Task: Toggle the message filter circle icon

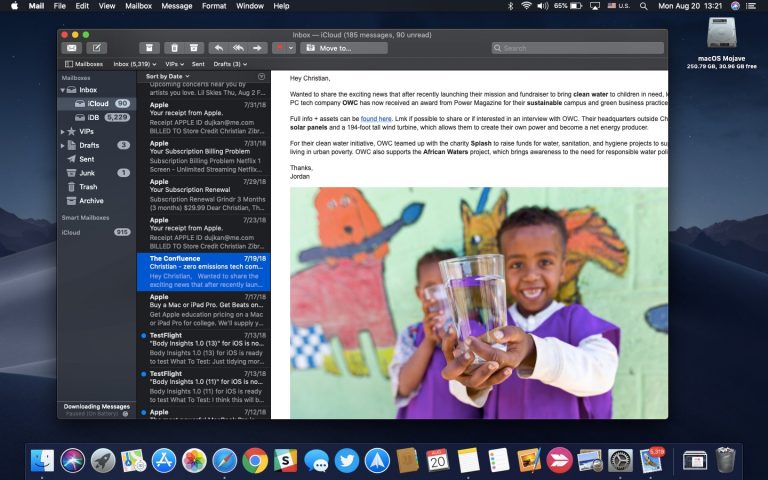Action: pyautogui.click(x=262, y=76)
